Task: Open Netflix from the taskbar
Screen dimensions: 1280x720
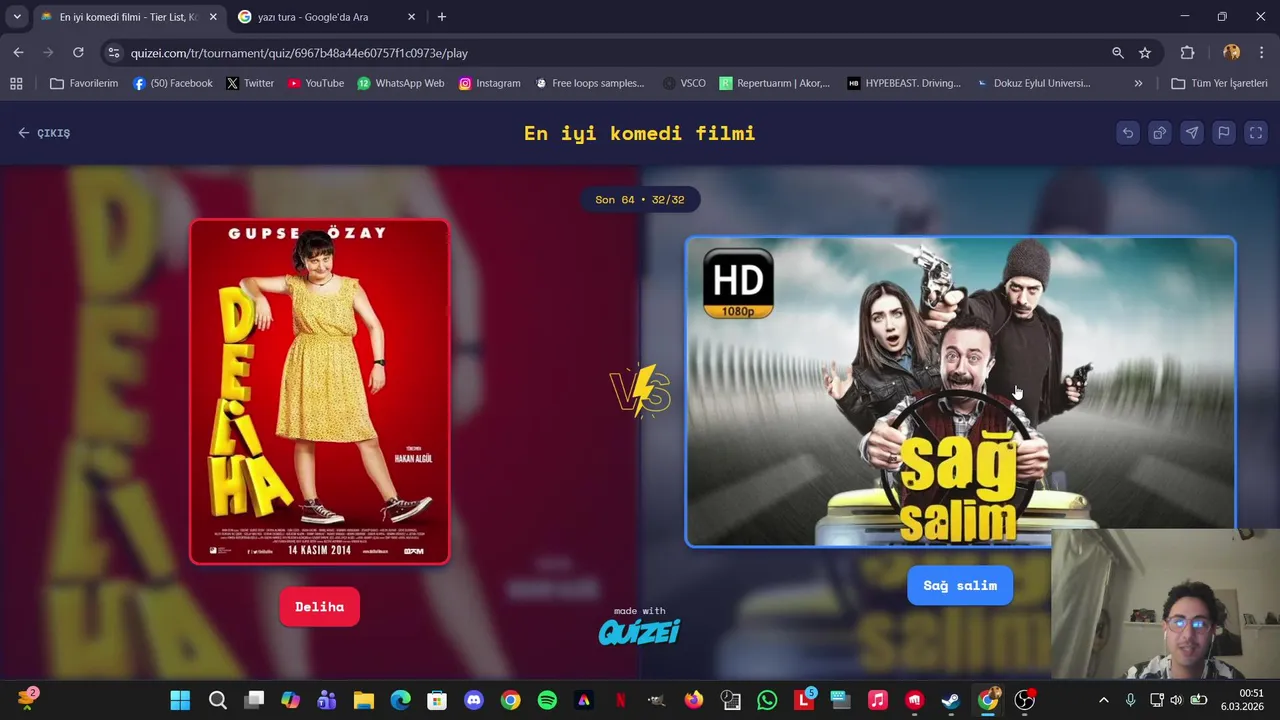Action: (x=621, y=700)
